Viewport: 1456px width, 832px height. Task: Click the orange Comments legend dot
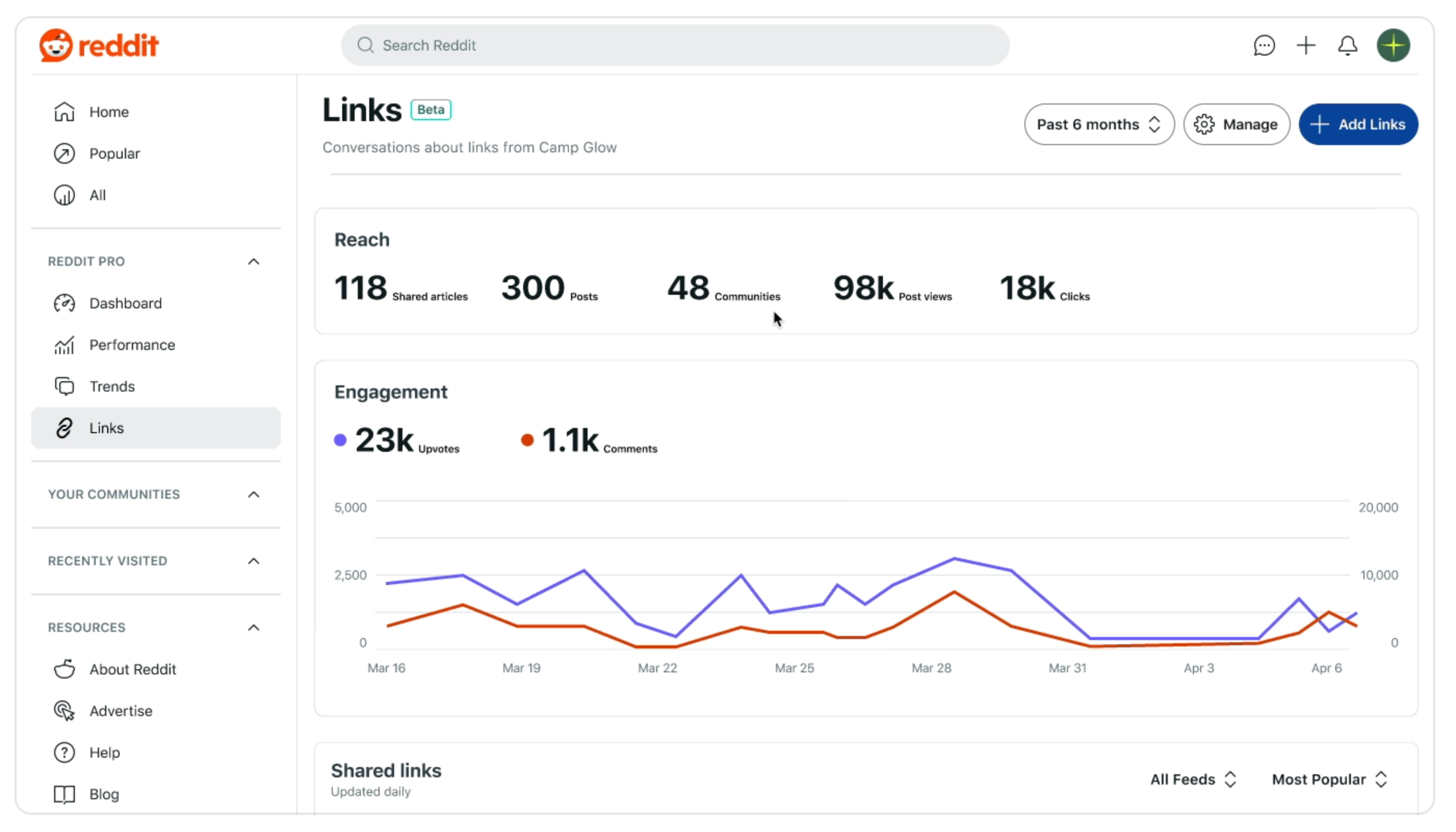point(527,440)
